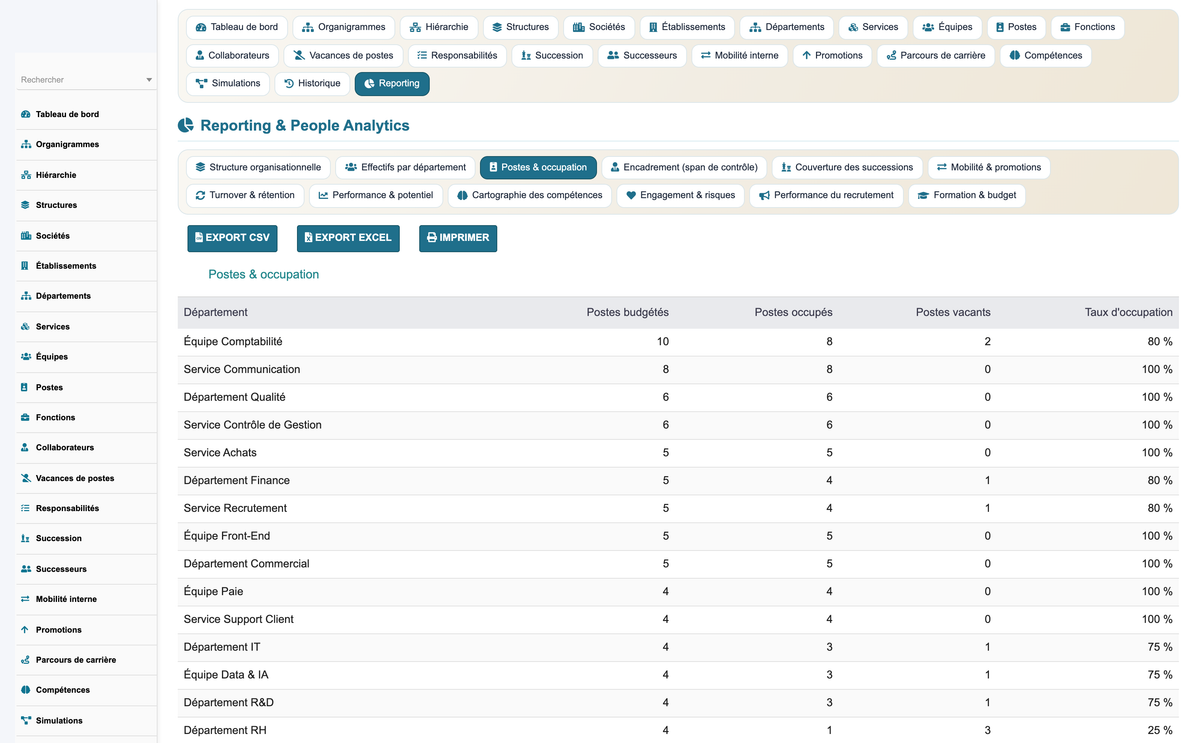
Task: Click the Succession icon in sidebar
Action: point(25,539)
